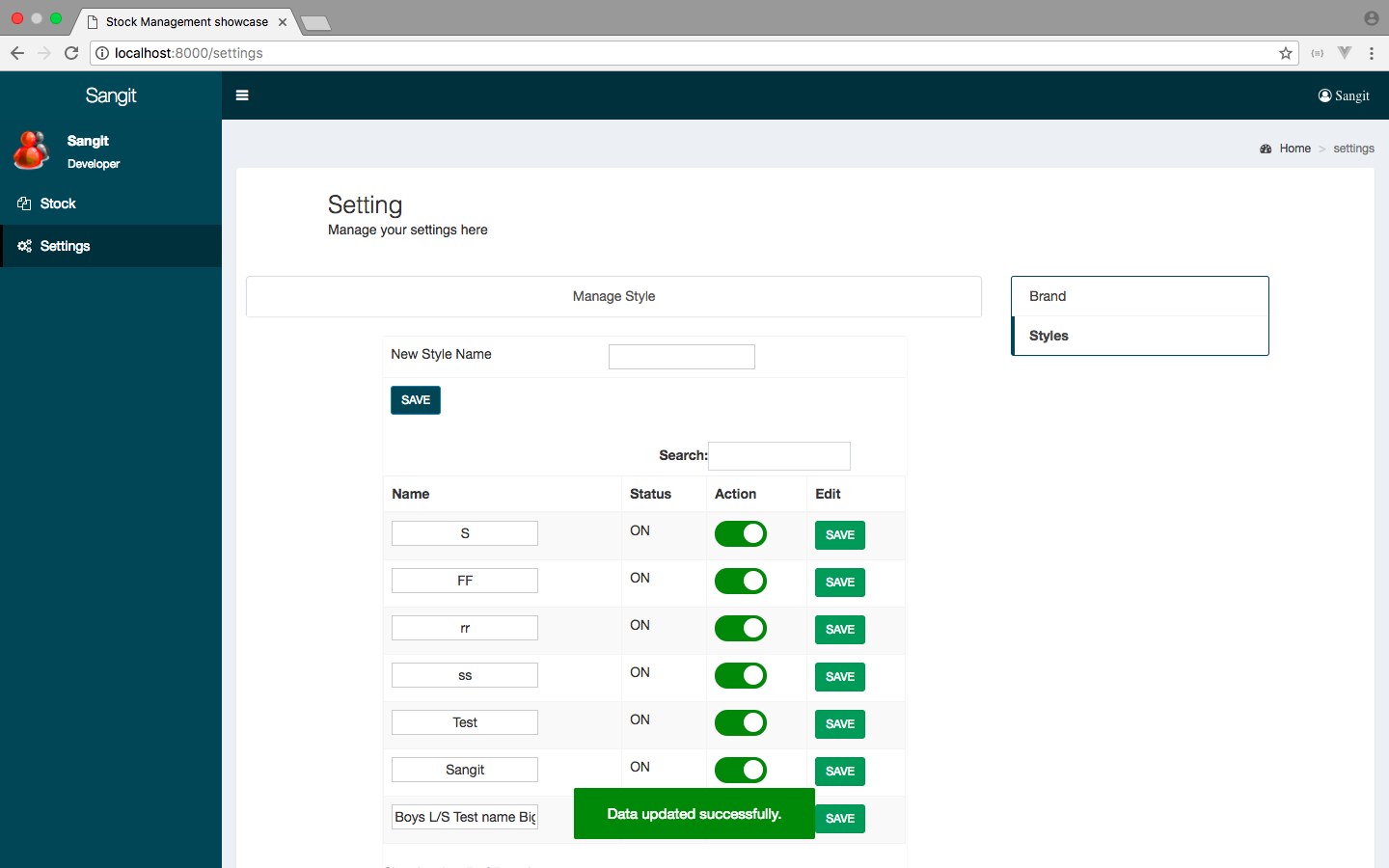
Task: Reload the page using browser refresh icon
Action: (71, 53)
